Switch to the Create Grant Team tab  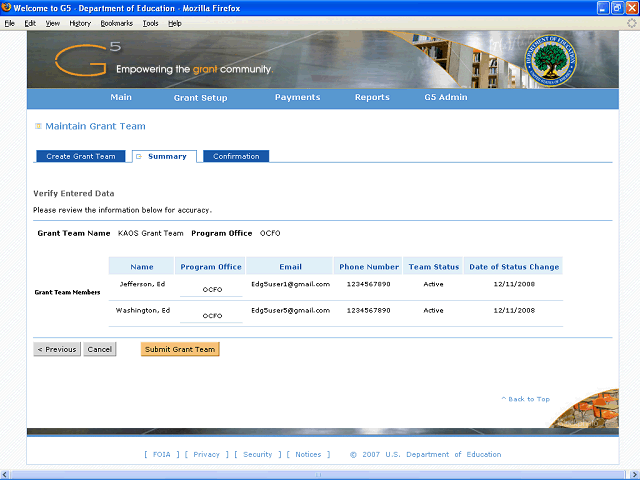click(81, 156)
